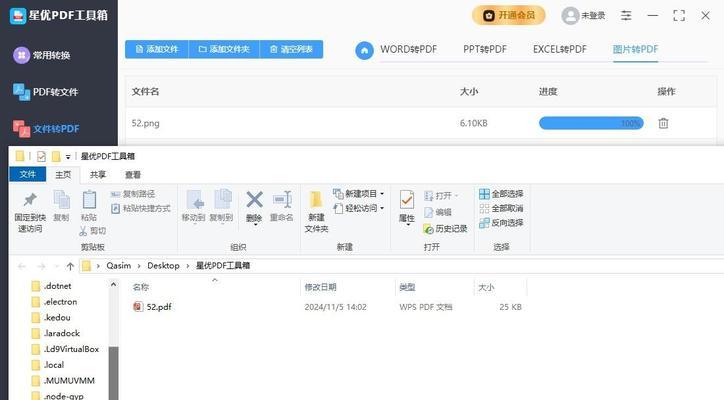Open PDF转文件 in the sidebar

[x=46, y=92]
